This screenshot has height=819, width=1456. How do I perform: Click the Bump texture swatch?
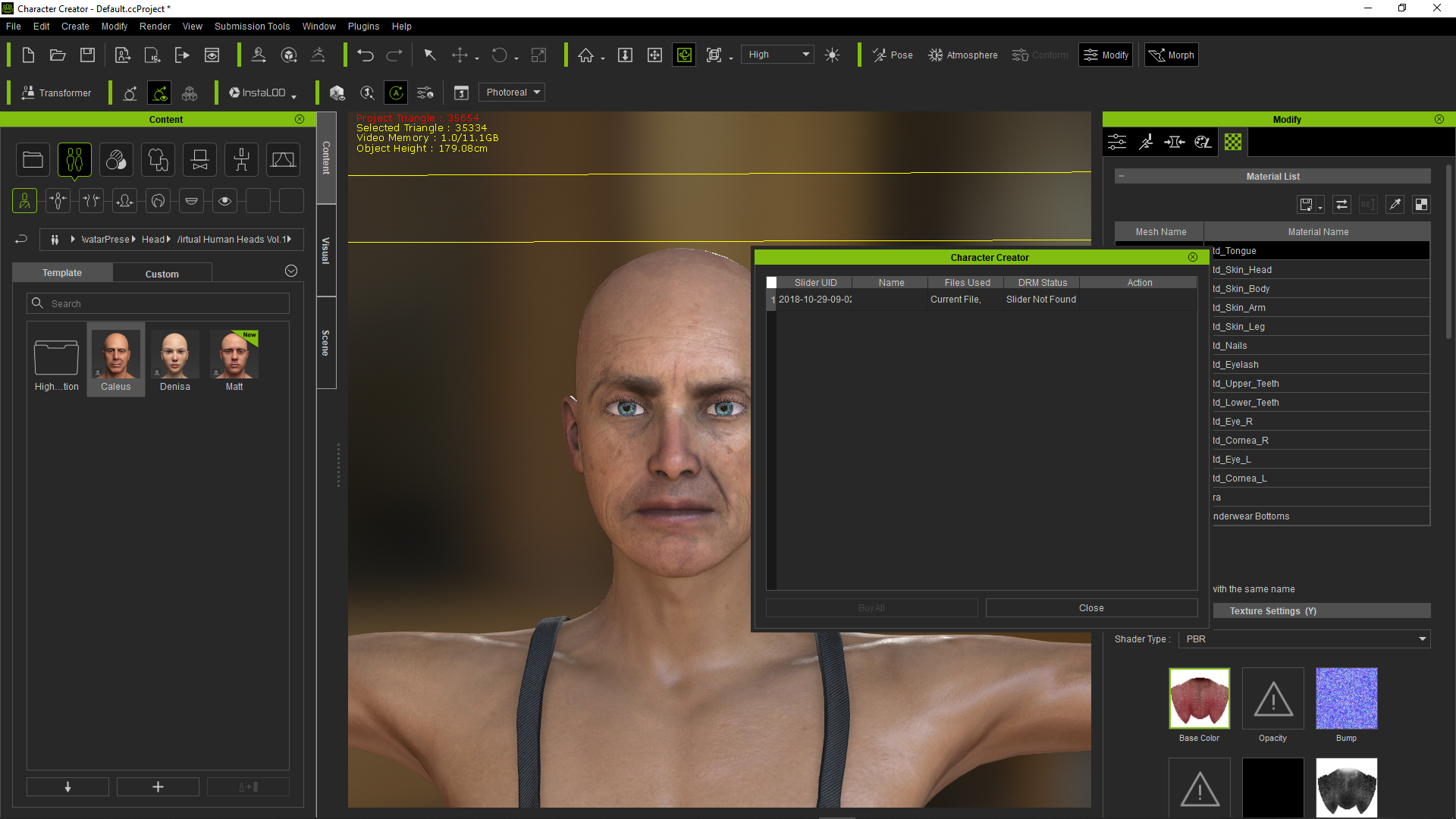point(1346,698)
